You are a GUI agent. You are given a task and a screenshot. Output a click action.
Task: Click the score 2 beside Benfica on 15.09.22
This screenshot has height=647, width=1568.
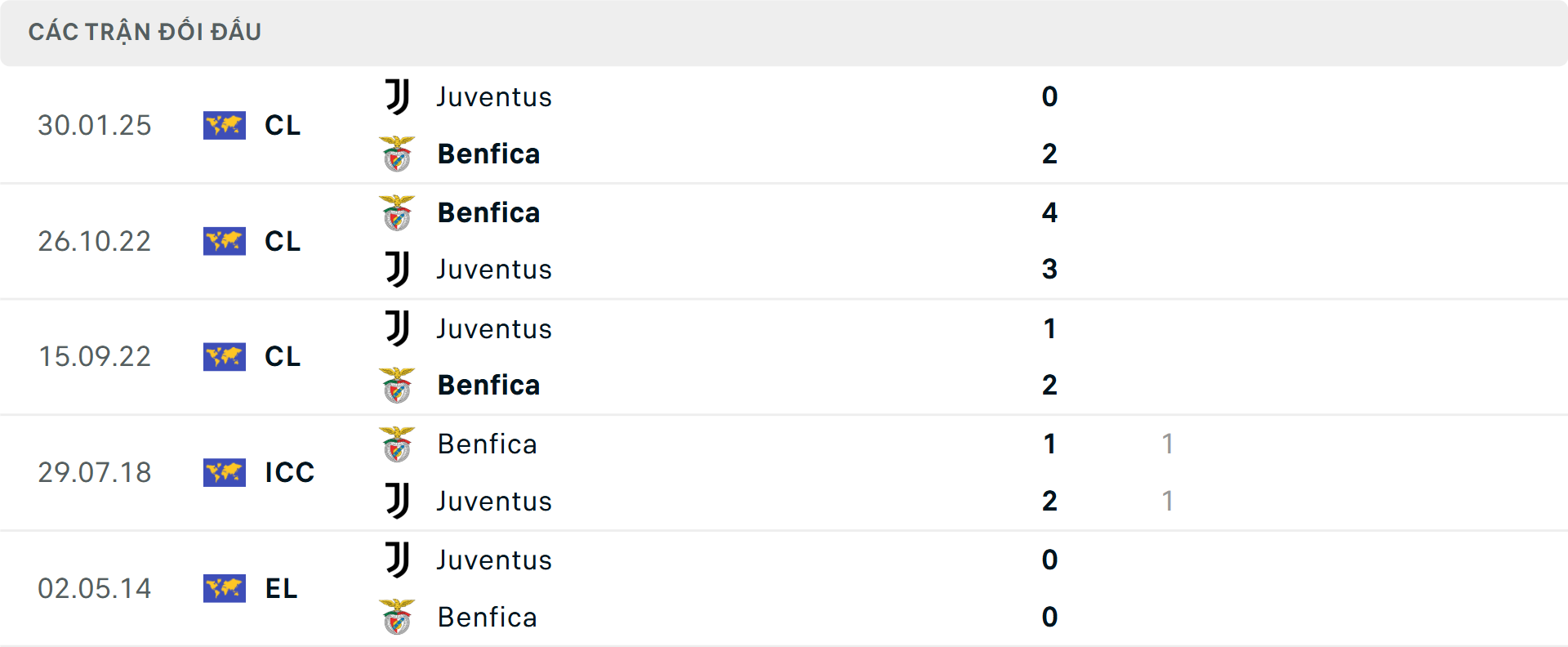click(x=1049, y=385)
